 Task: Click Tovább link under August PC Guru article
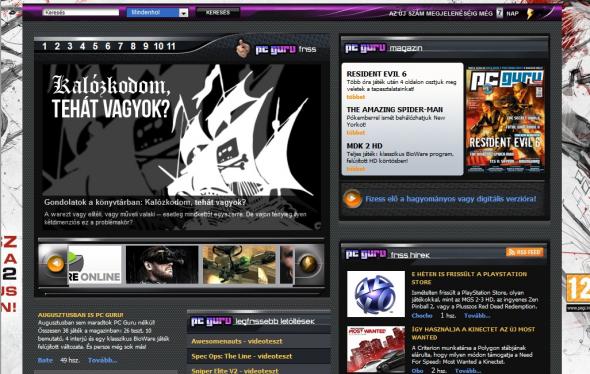(102, 360)
